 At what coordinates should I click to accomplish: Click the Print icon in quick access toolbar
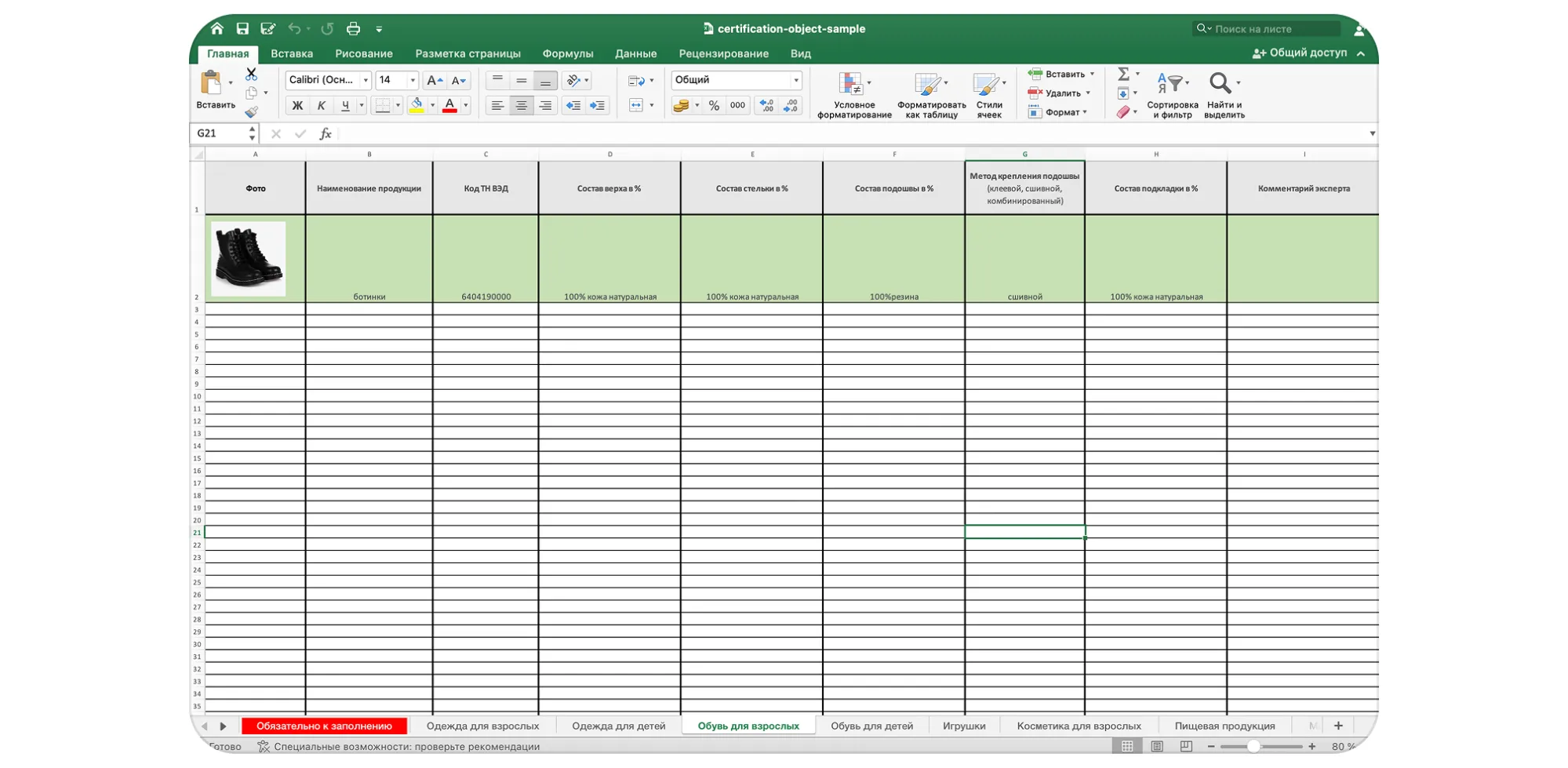[353, 29]
